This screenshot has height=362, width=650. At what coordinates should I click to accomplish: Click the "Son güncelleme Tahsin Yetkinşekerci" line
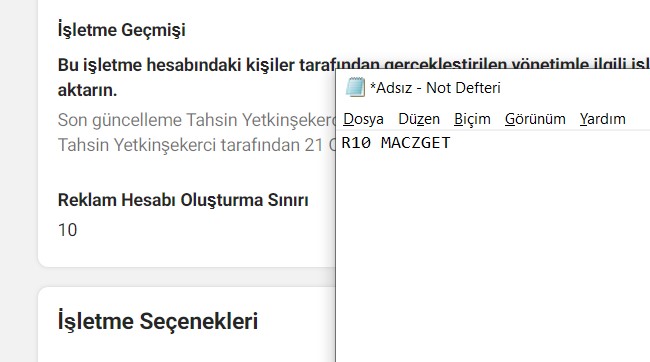coord(196,120)
